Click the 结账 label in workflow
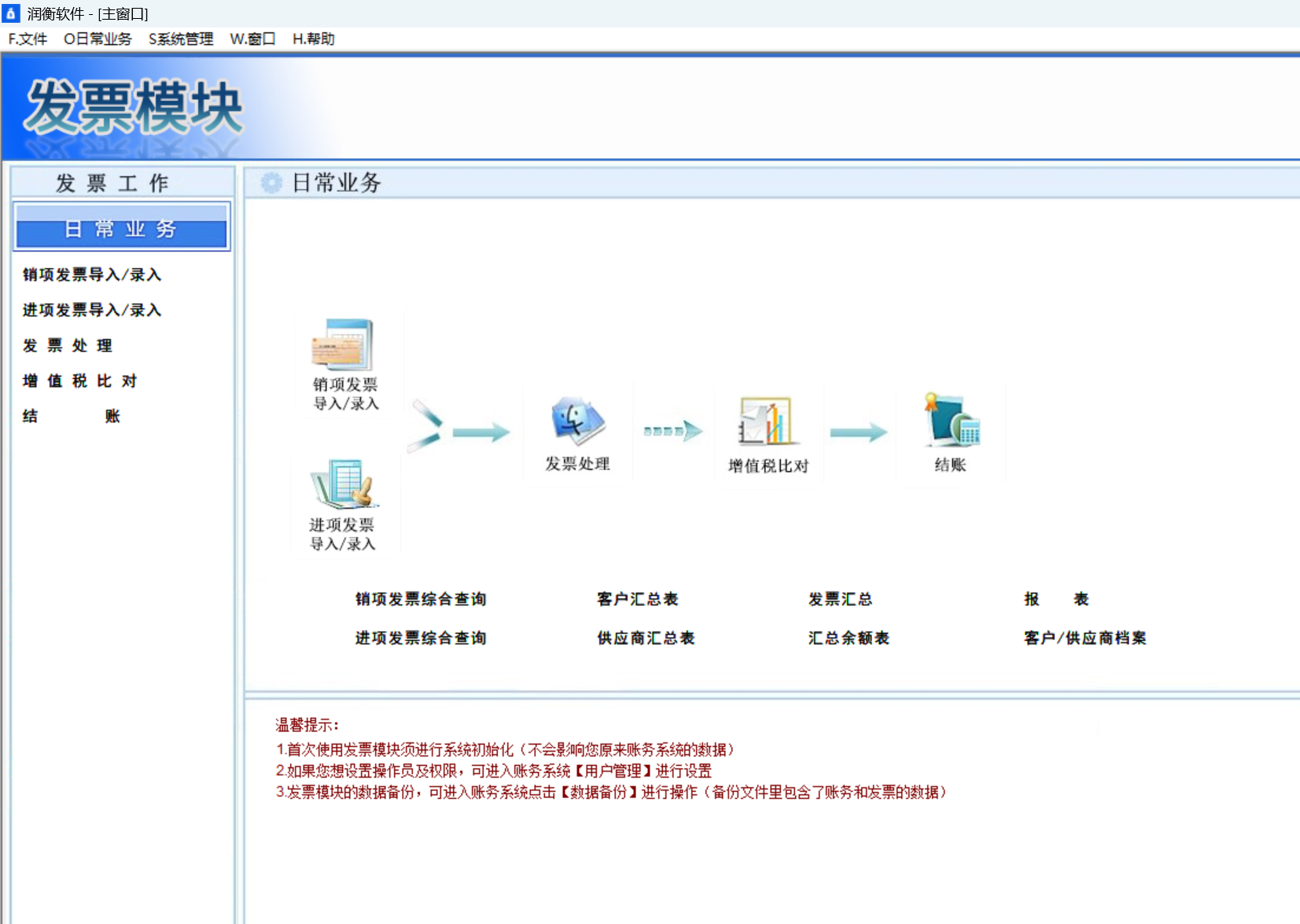Viewport: 1300px width, 924px height. tap(951, 465)
